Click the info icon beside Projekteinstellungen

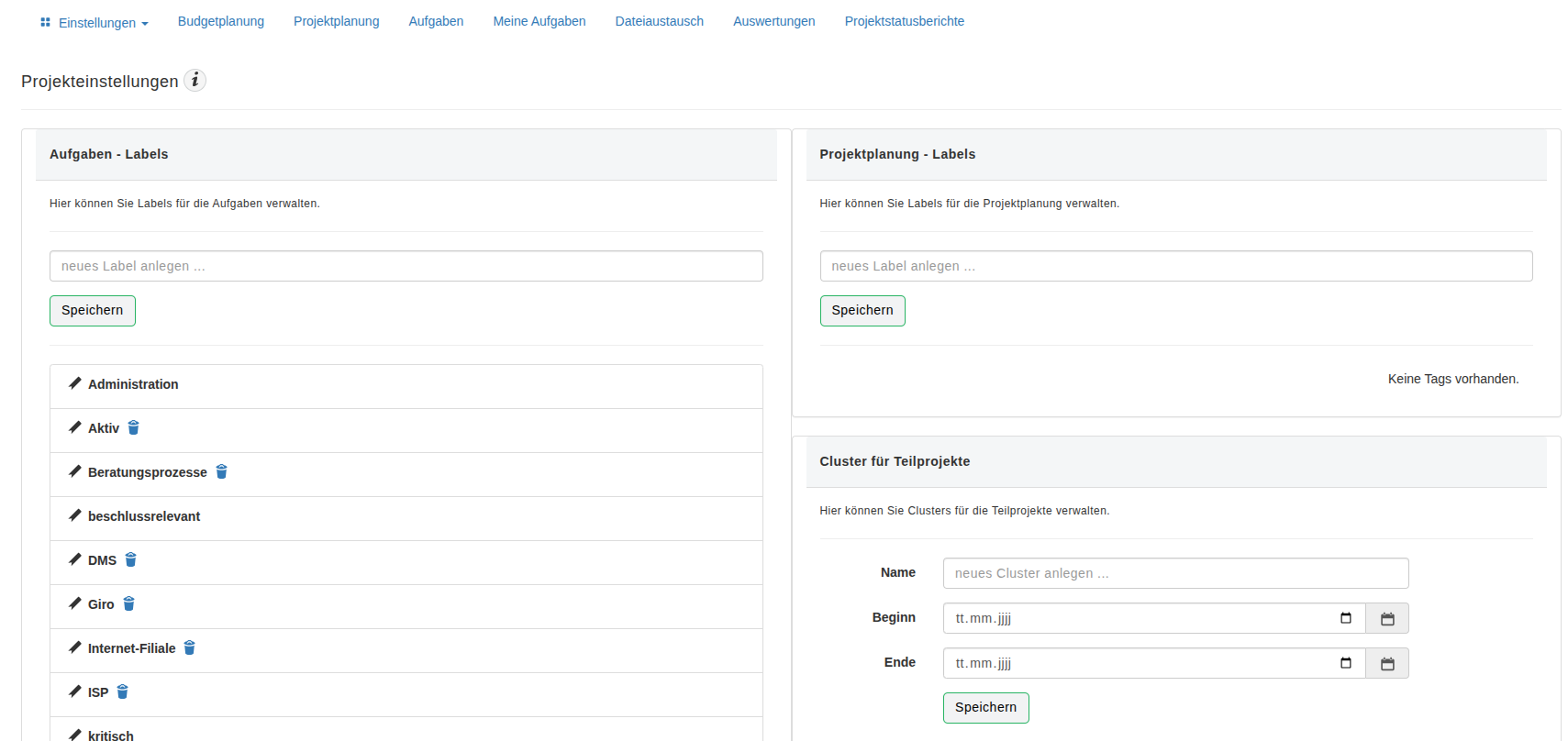click(195, 81)
